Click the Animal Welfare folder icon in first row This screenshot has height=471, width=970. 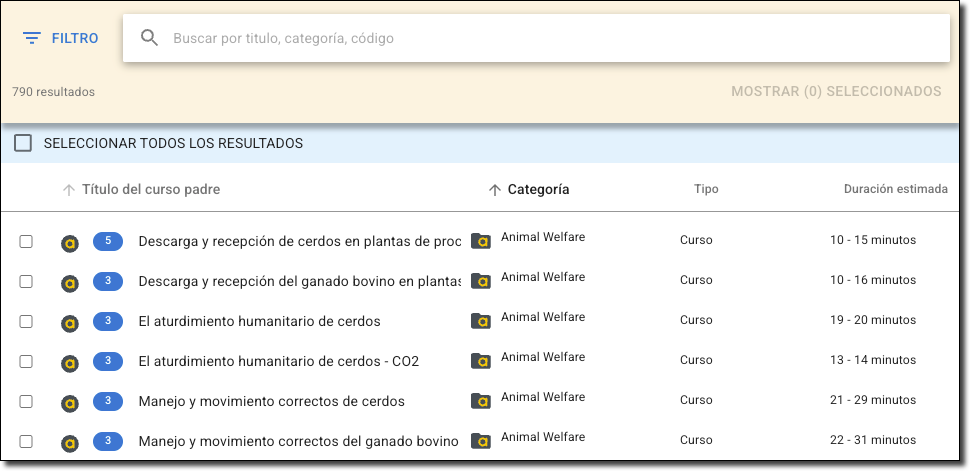point(481,241)
